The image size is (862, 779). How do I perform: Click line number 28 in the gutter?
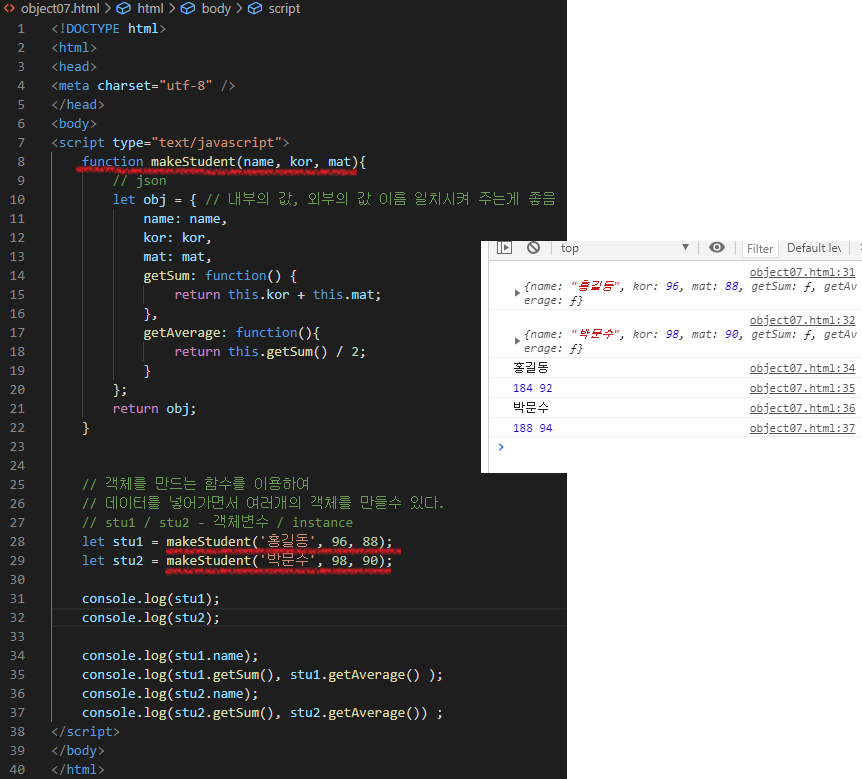coord(17,542)
